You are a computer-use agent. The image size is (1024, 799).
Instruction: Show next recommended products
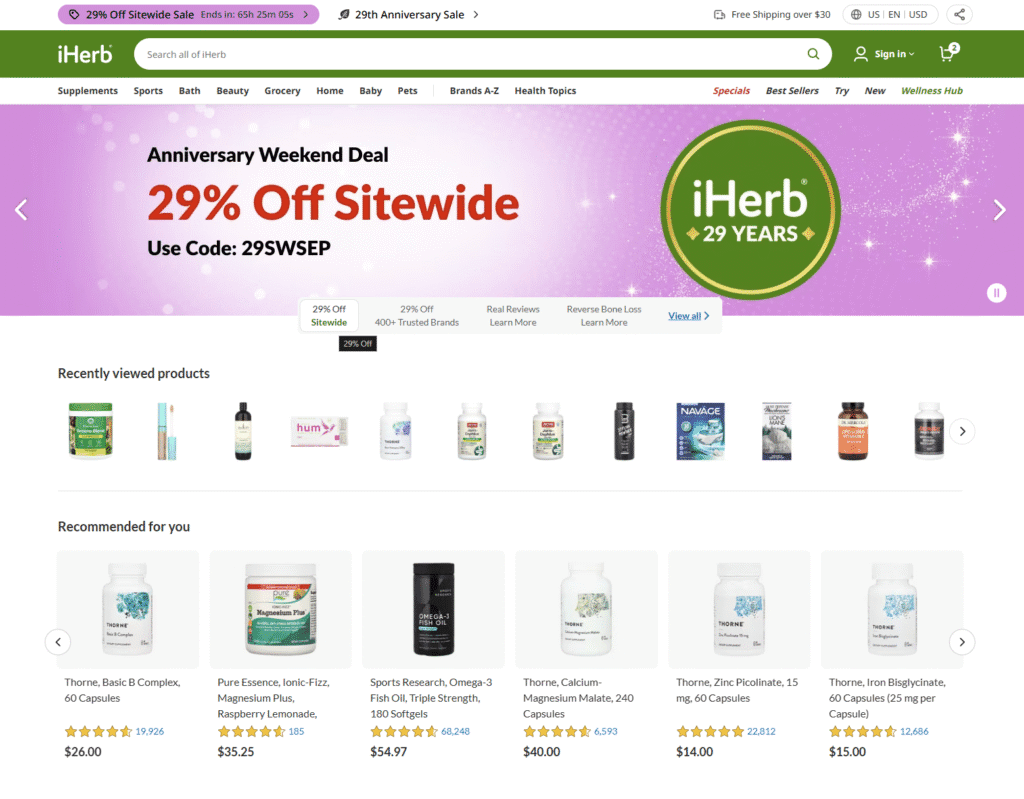click(x=962, y=642)
